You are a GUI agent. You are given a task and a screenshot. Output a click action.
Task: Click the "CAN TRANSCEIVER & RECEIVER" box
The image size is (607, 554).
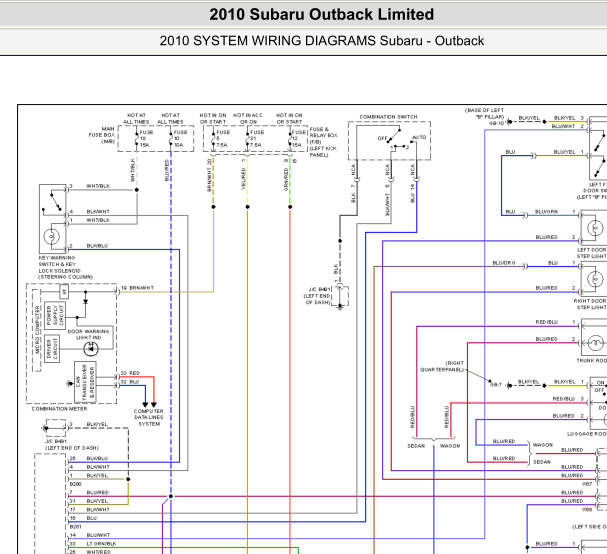(85, 382)
